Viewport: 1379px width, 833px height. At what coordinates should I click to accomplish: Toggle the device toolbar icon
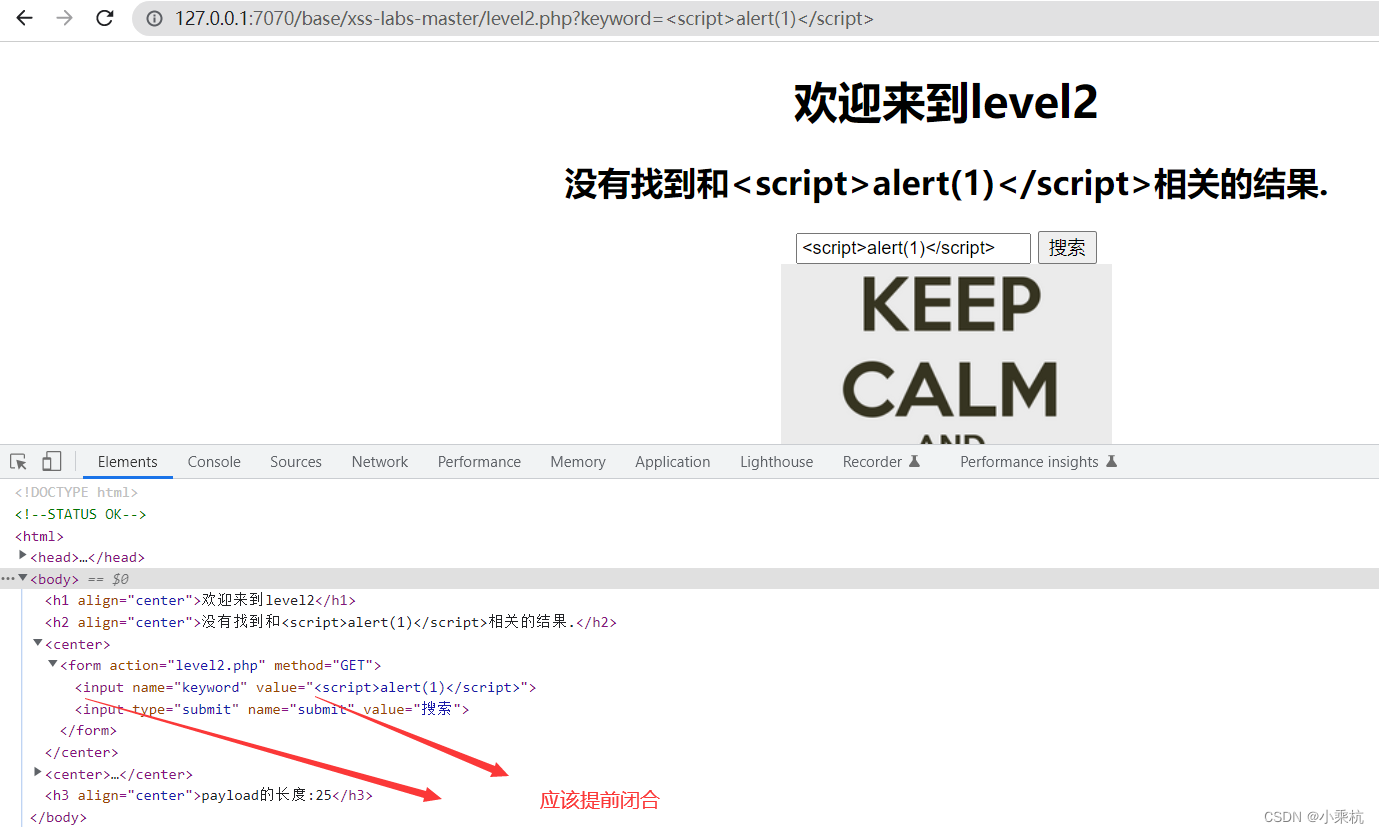pyautogui.click(x=51, y=462)
